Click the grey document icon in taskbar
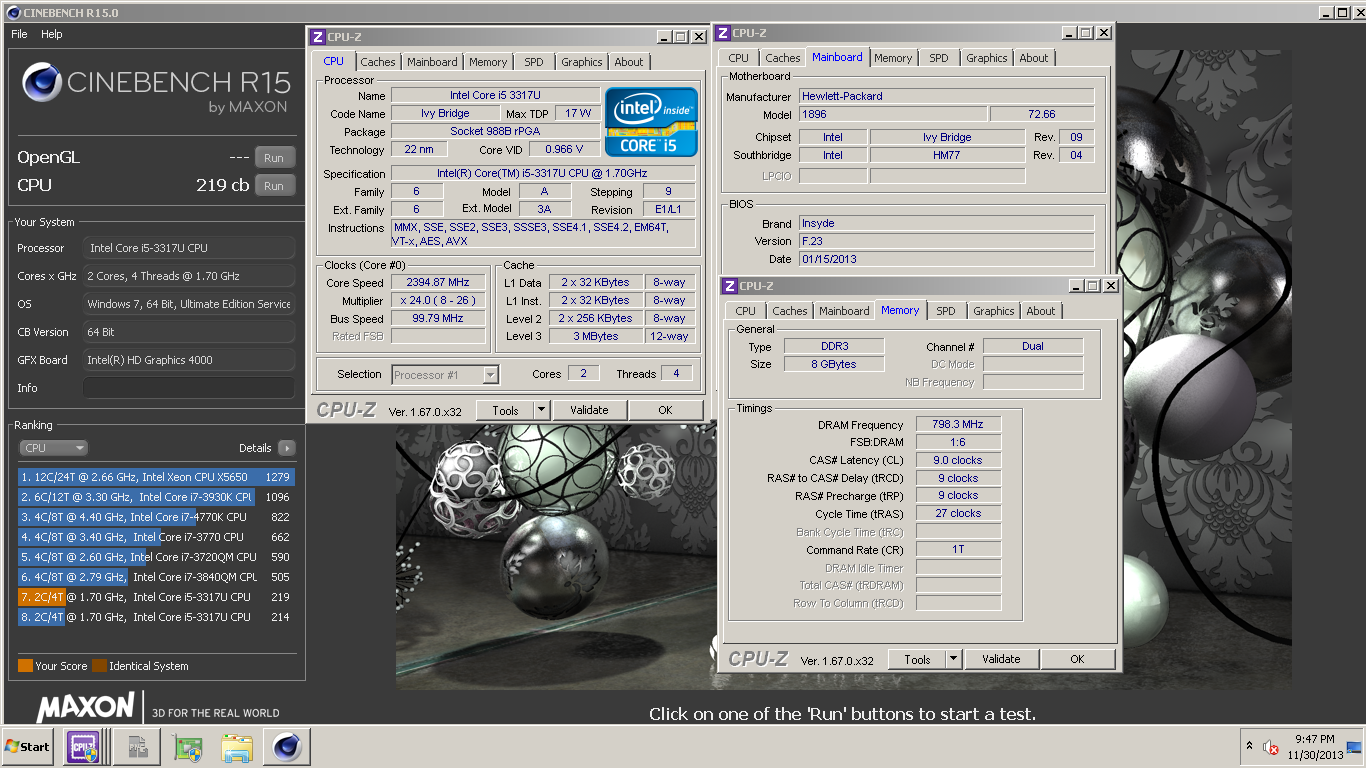 tap(137, 747)
